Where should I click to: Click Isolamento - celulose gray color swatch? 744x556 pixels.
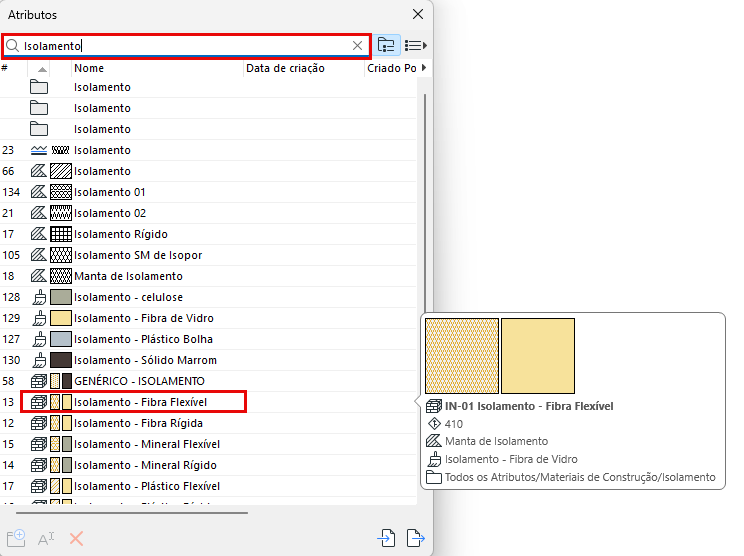coord(61,297)
